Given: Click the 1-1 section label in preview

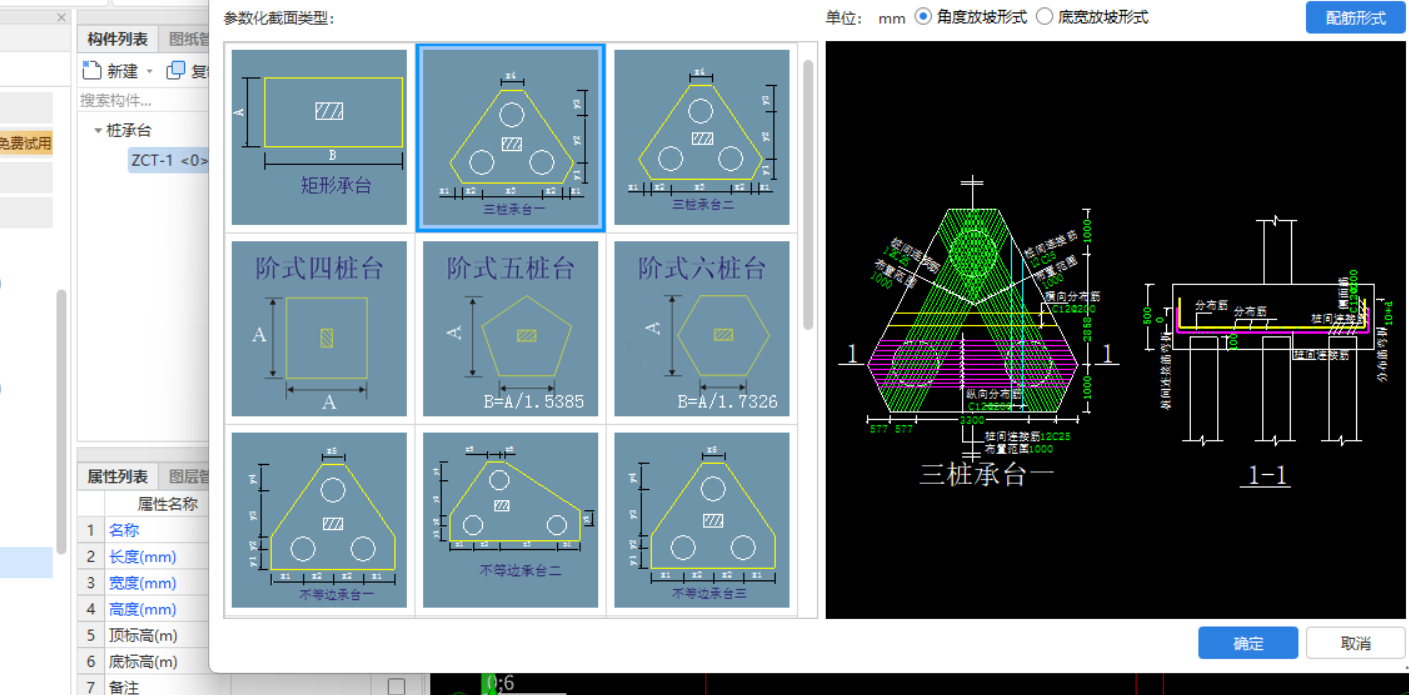Looking at the screenshot, I should (x=1267, y=476).
